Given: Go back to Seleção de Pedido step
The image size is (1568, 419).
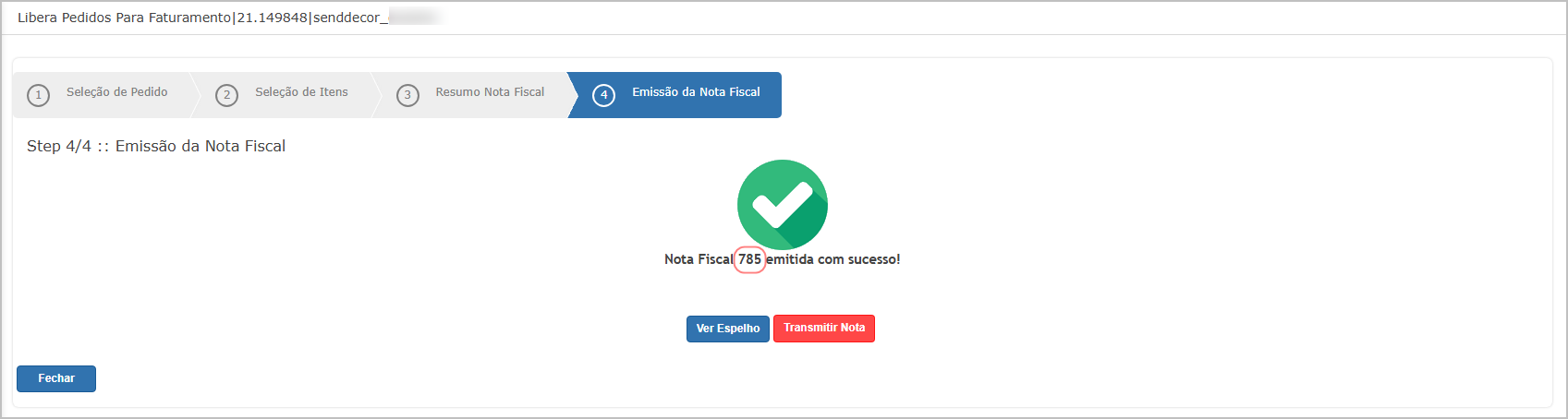Looking at the screenshot, I should (x=117, y=92).
